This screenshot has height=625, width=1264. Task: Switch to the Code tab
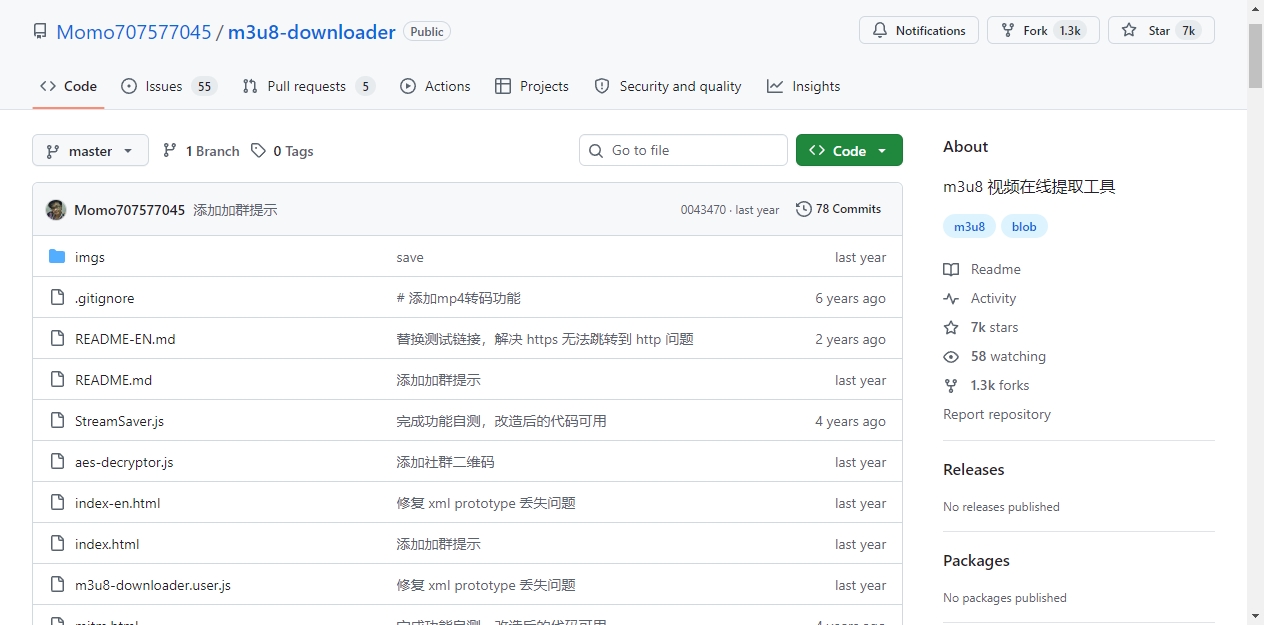68,86
